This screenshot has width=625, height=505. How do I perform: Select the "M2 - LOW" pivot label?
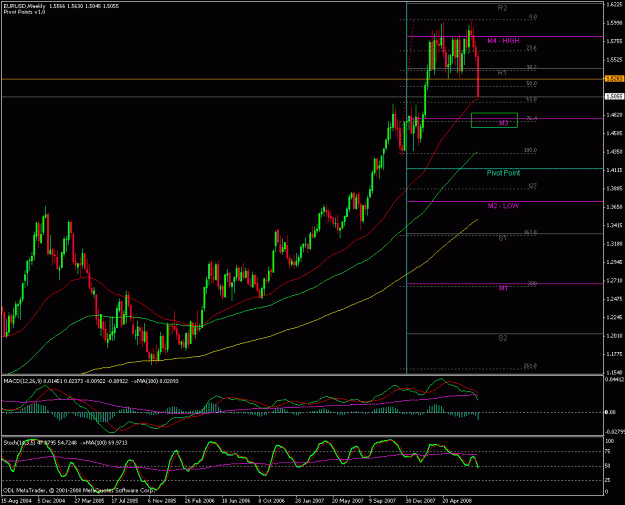click(503, 206)
